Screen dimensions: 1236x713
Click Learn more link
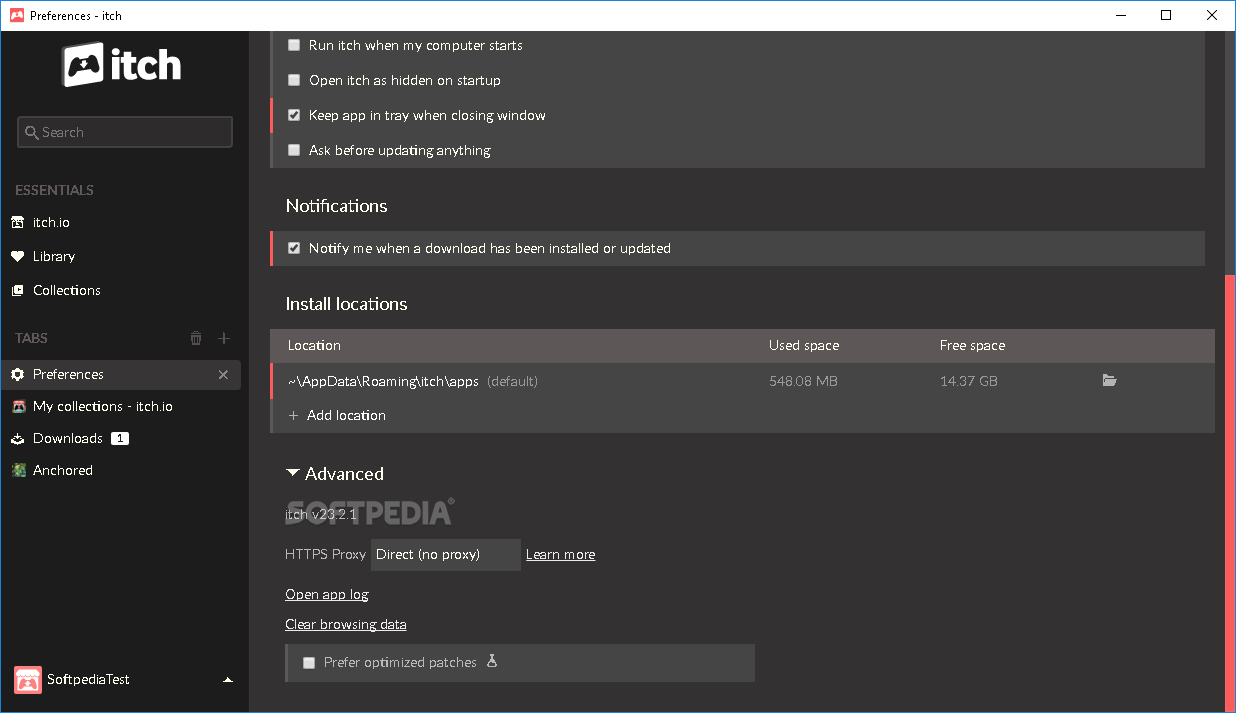pyautogui.click(x=560, y=554)
